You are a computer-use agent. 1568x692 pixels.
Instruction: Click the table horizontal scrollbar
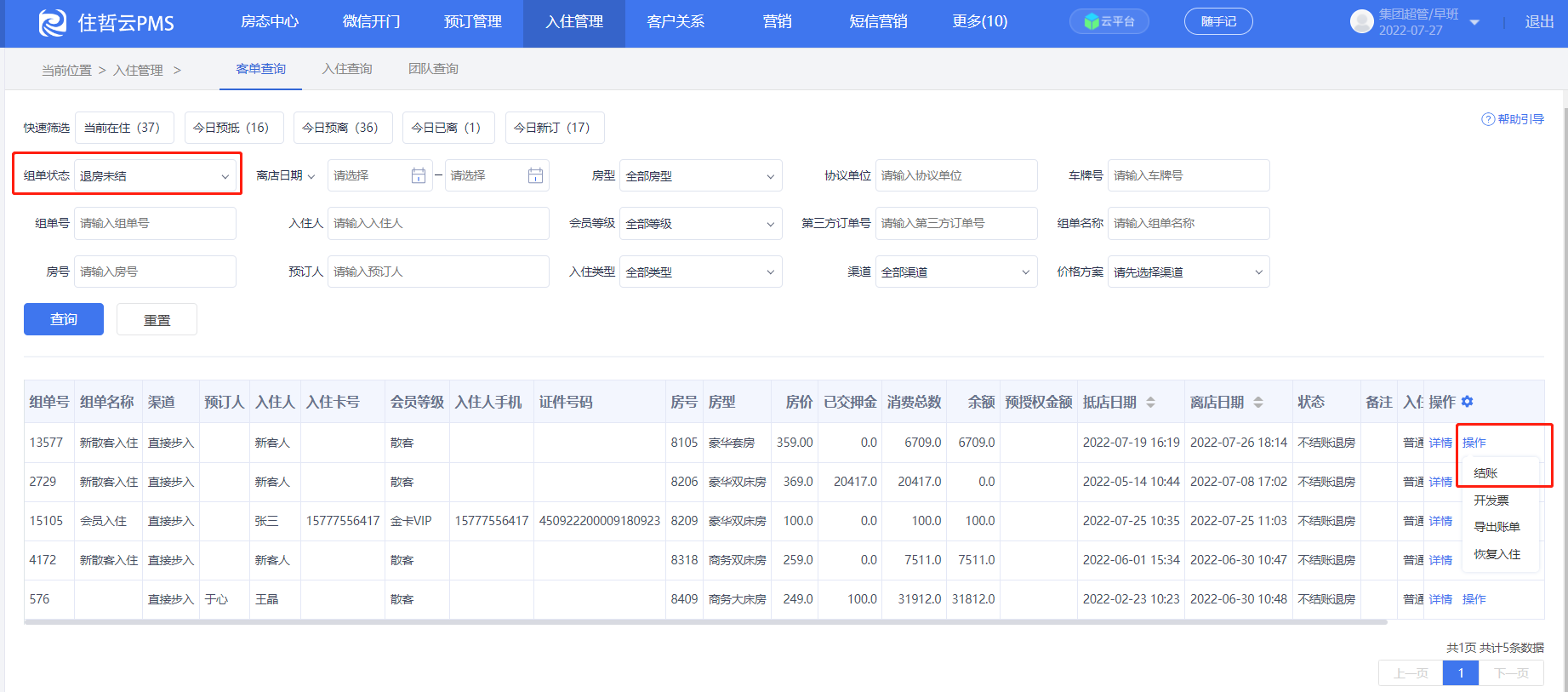[x=706, y=622]
